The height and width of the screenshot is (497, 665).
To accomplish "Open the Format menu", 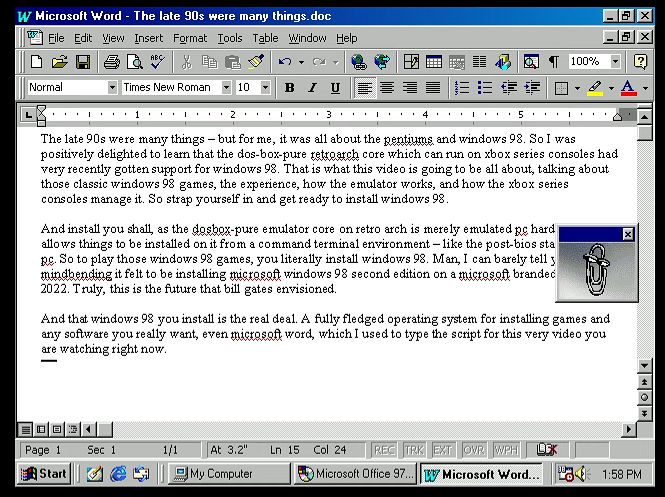I will pyautogui.click(x=190, y=38).
